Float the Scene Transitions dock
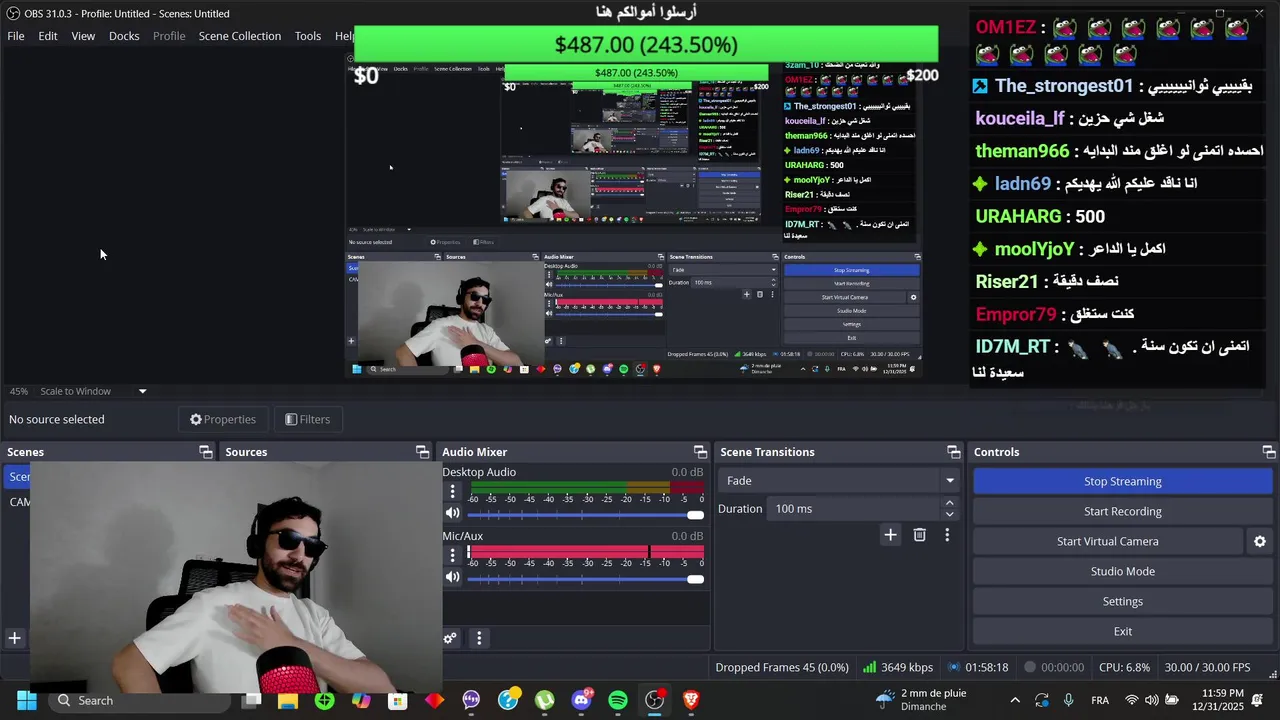Viewport: 1280px width, 720px height. [953, 452]
